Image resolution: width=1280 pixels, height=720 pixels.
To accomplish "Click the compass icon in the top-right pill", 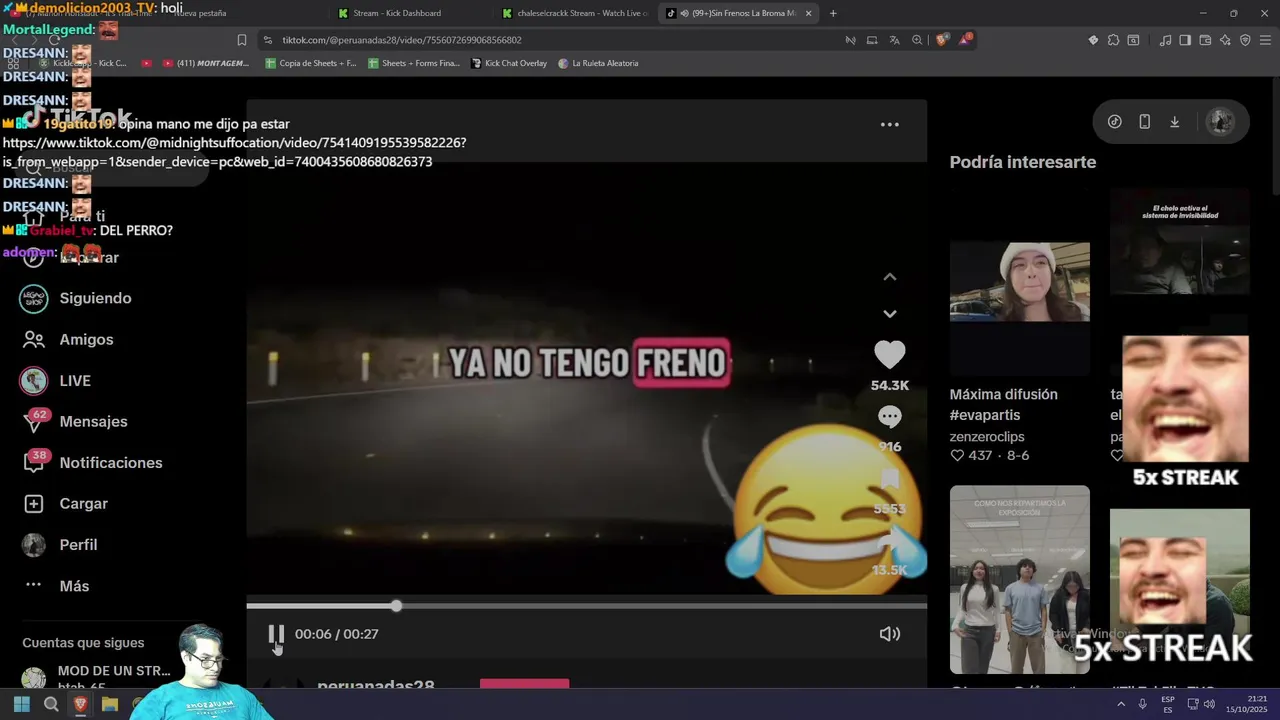I will coord(1114,122).
